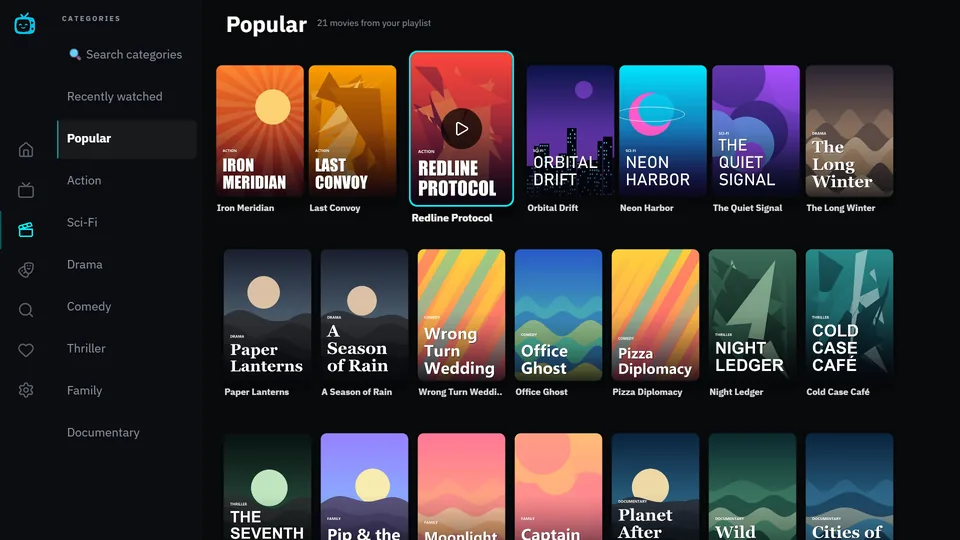Open The Quiet Signal poster
The height and width of the screenshot is (540, 960).
click(756, 131)
